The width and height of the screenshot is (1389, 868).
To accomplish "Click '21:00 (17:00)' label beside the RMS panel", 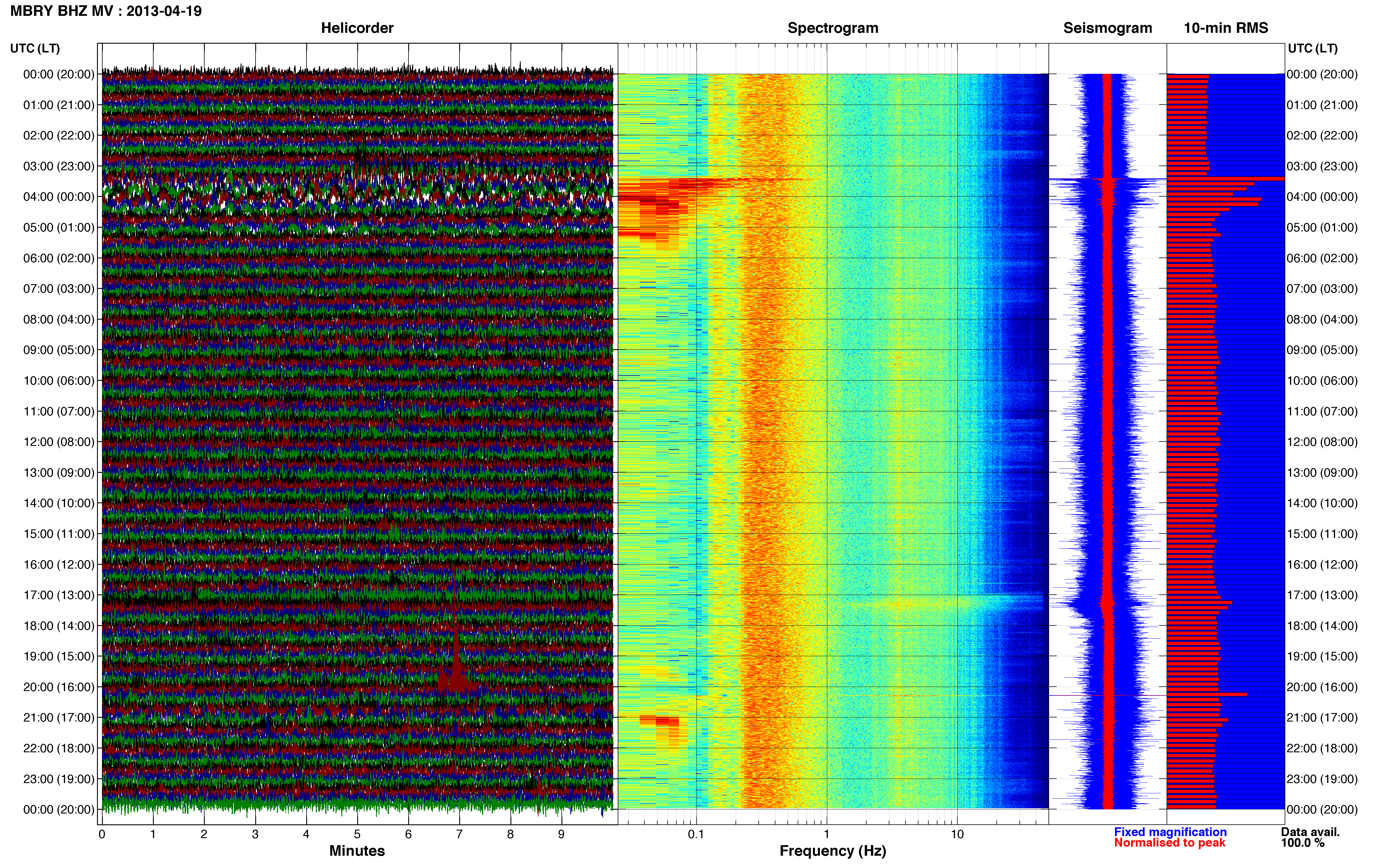I will [1322, 718].
